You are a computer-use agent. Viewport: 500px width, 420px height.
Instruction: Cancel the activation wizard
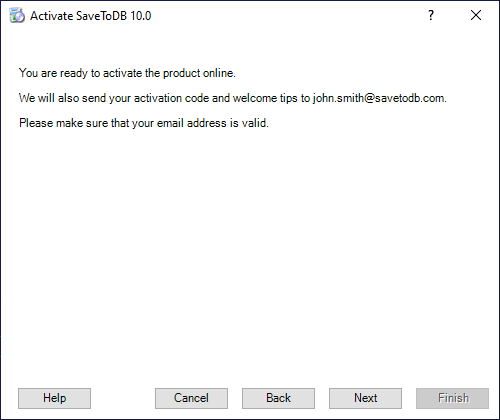click(191, 398)
